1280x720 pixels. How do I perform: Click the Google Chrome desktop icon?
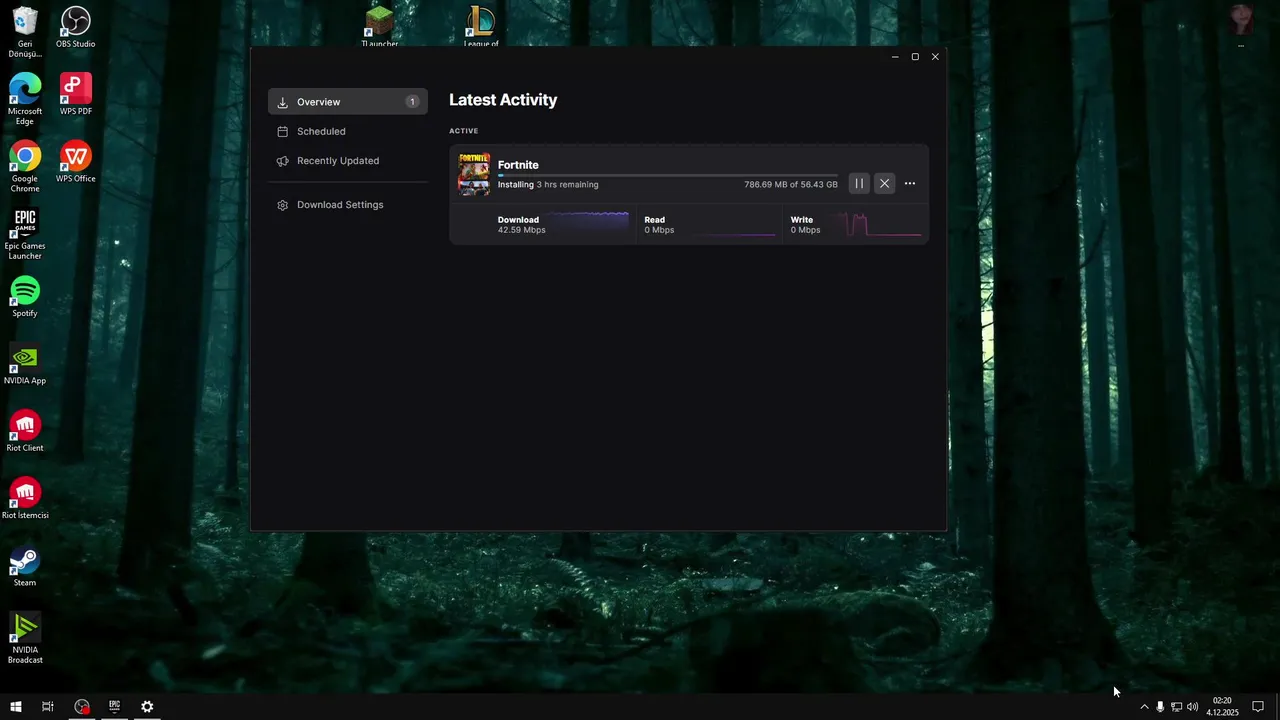point(25,166)
